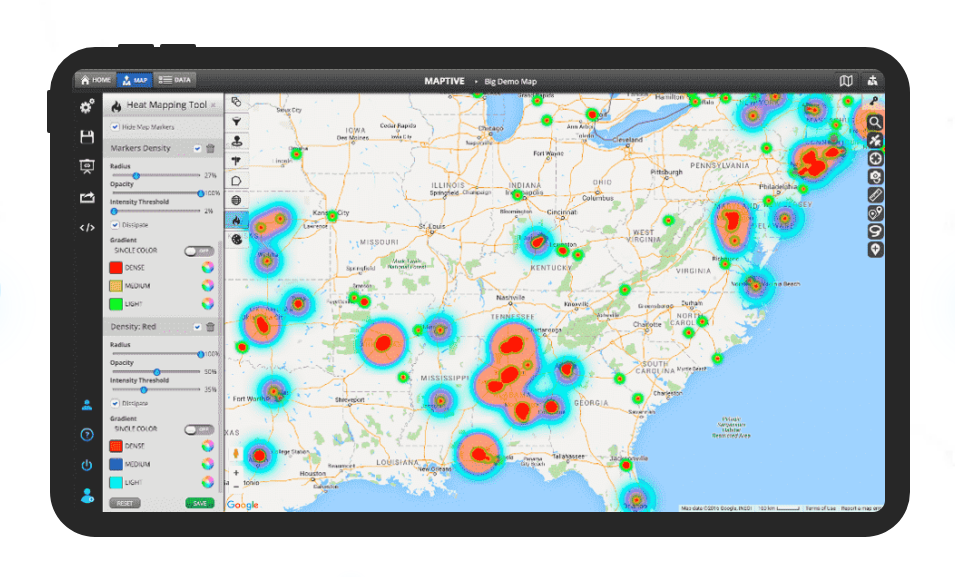Click the Big Demo Map title

click(x=510, y=81)
